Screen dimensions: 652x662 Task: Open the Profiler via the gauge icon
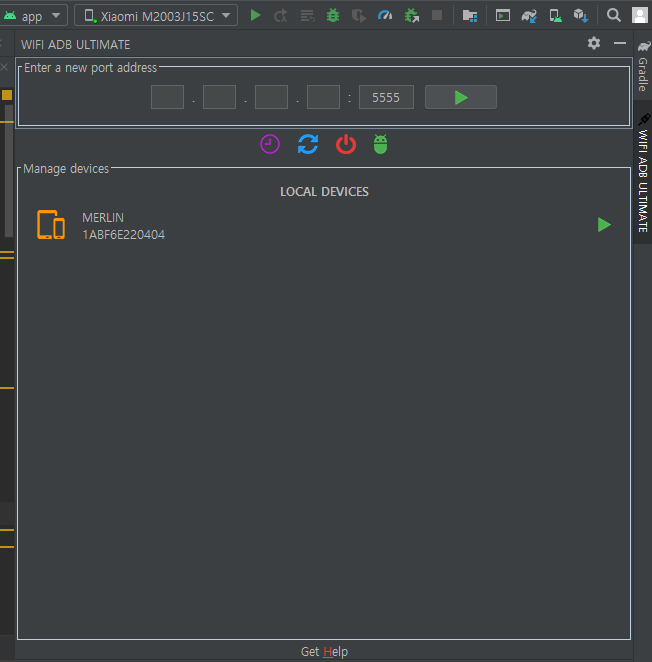[385, 16]
